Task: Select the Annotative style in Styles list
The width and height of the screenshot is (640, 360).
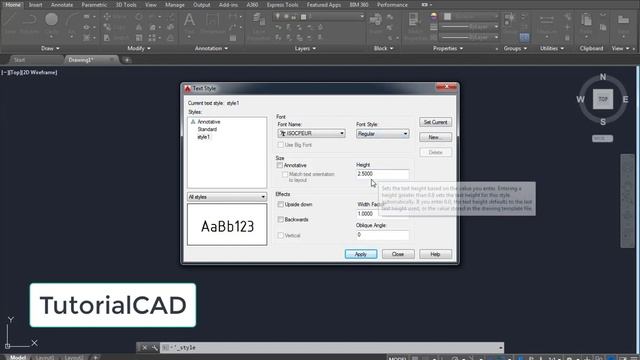Action: point(209,122)
